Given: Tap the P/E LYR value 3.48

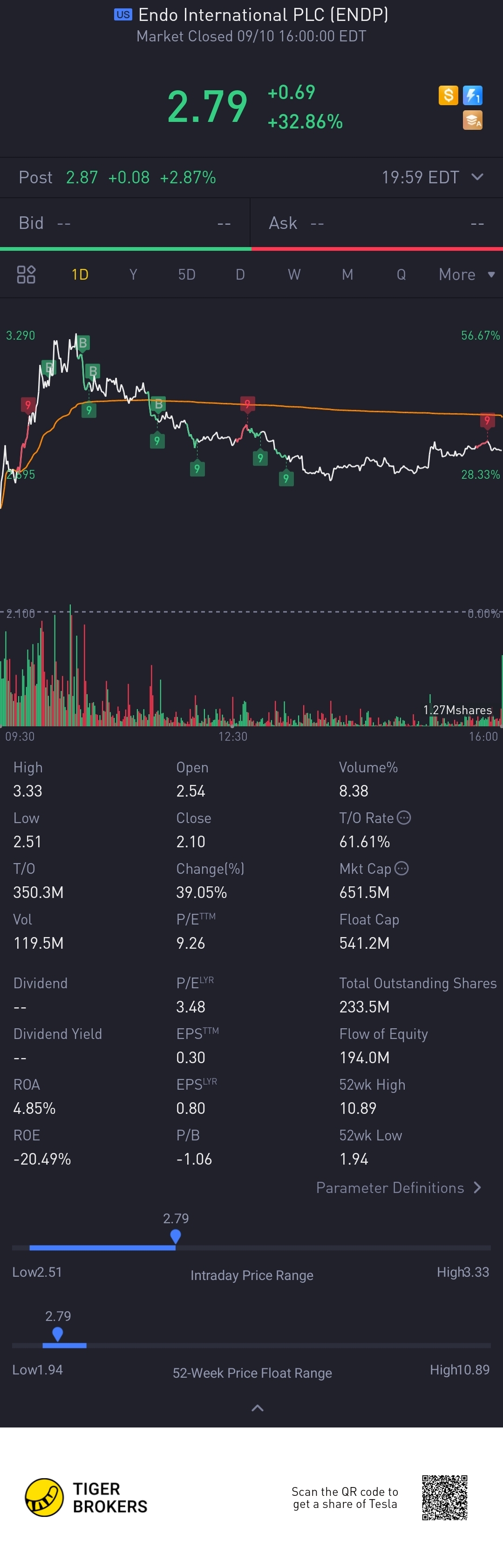Looking at the screenshot, I should [x=190, y=1007].
